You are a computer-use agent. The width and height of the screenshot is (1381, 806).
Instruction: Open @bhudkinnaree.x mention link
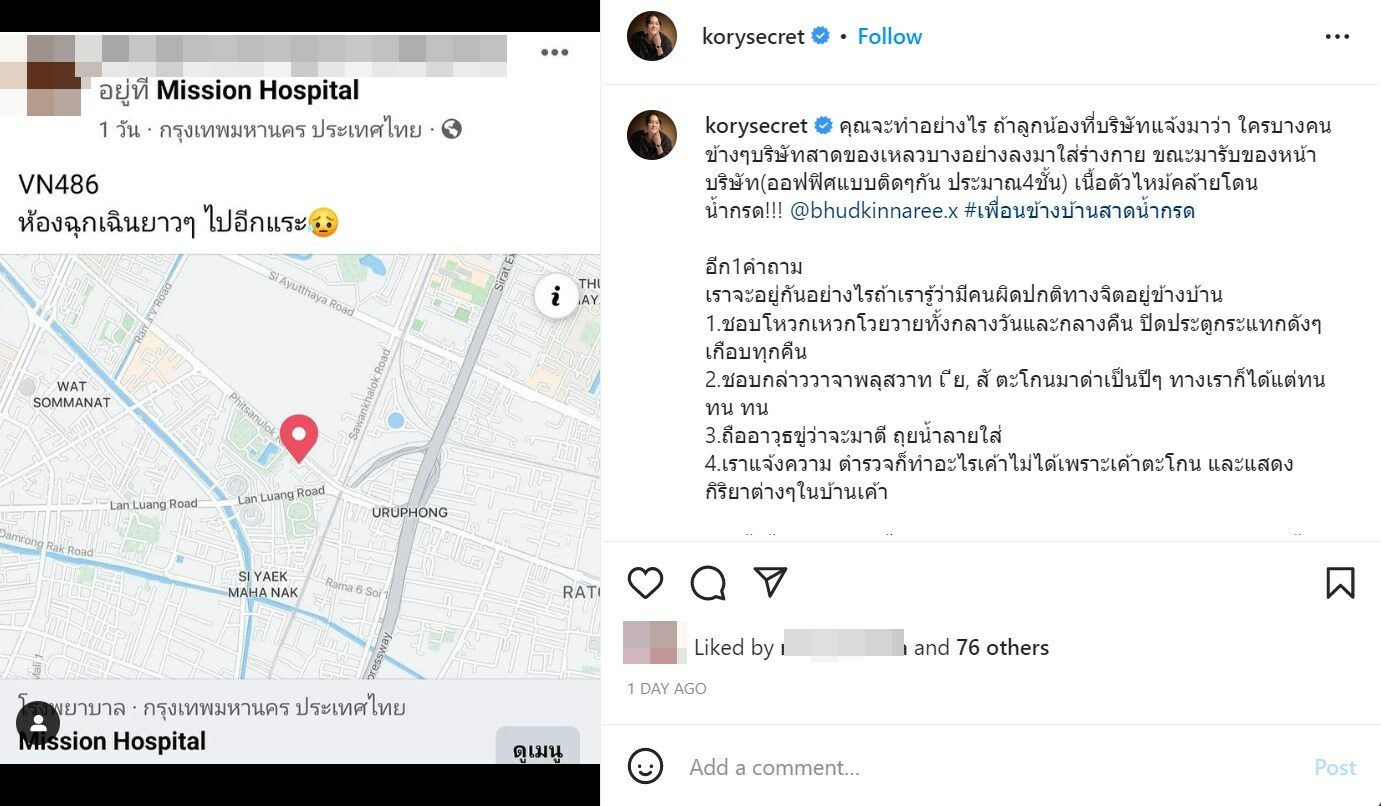pos(875,211)
